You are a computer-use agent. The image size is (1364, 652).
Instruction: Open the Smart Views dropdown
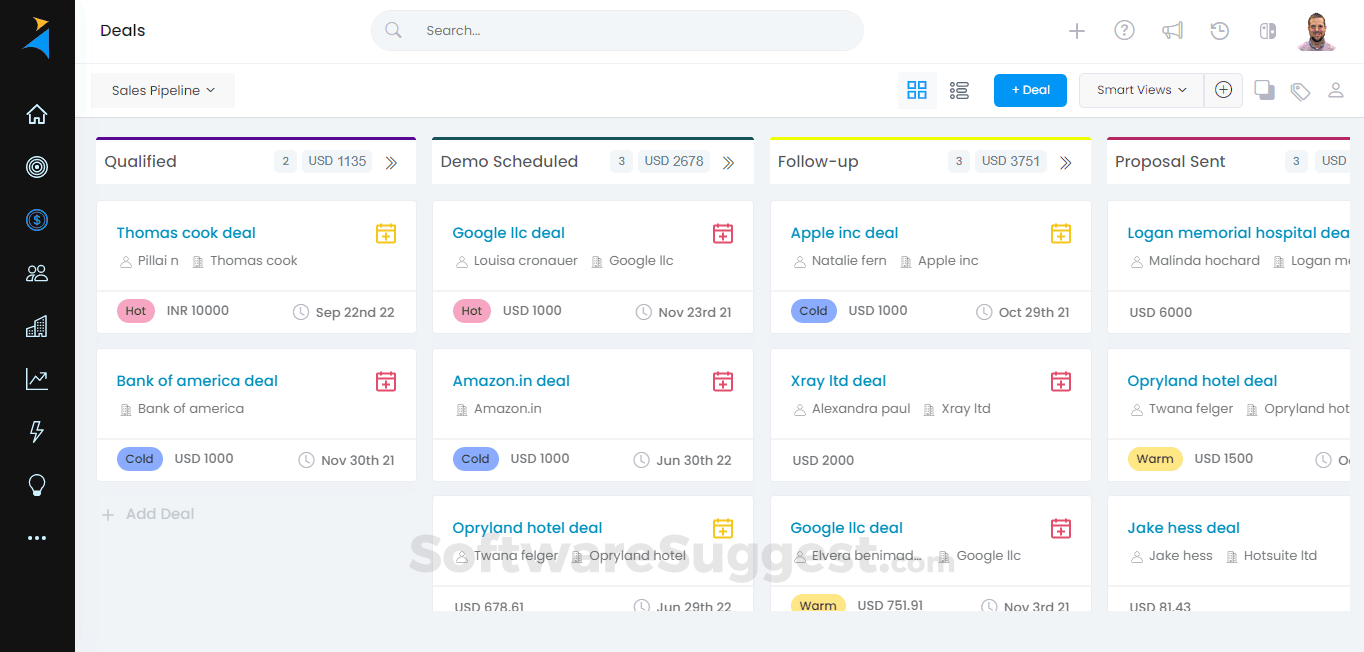pos(1141,90)
